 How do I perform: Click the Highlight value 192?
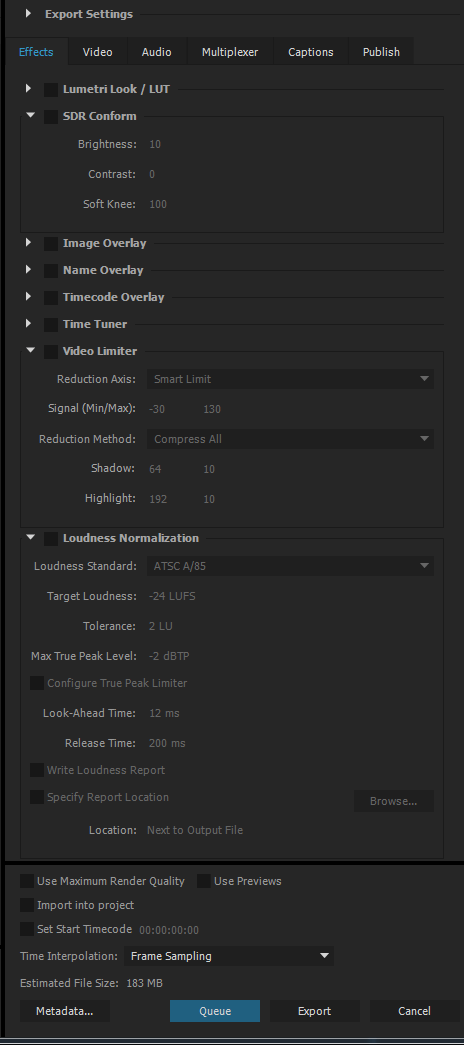pos(158,499)
